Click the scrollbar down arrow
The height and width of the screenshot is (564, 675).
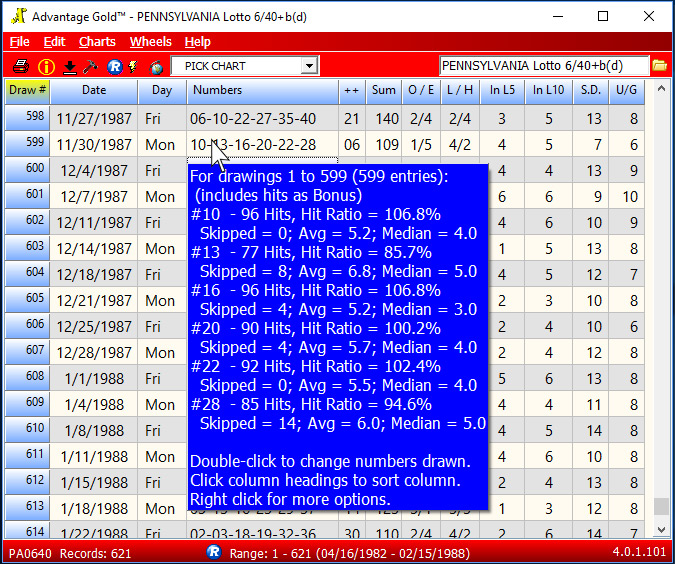pyautogui.click(x=661, y=530)
